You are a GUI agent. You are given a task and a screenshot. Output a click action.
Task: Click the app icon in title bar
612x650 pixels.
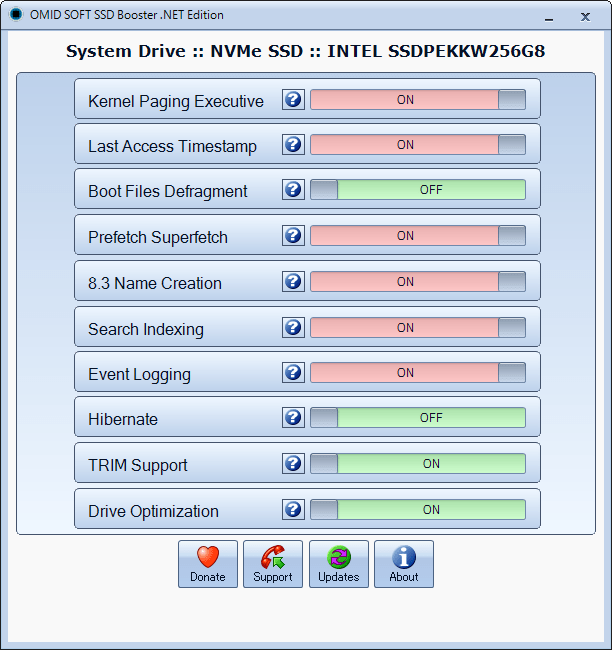16,15
